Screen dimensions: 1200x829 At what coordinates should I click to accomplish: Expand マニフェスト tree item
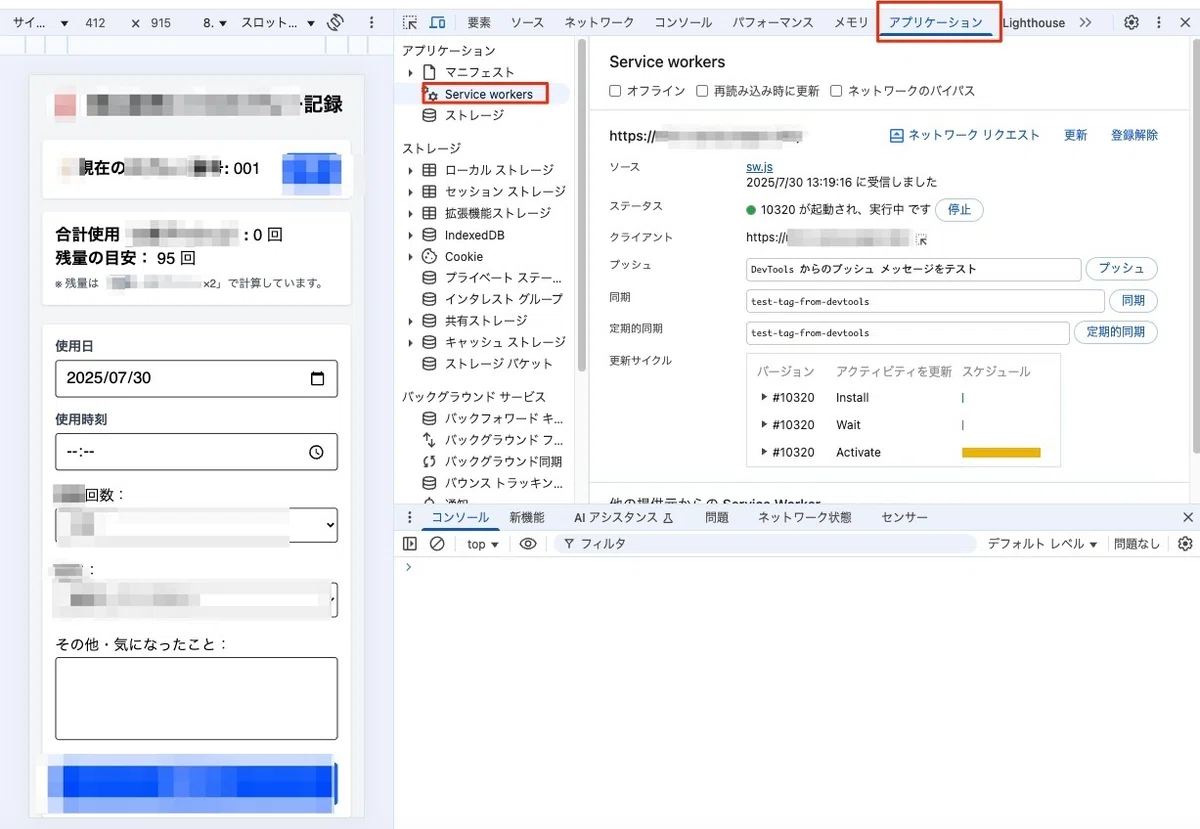point(410,73)
